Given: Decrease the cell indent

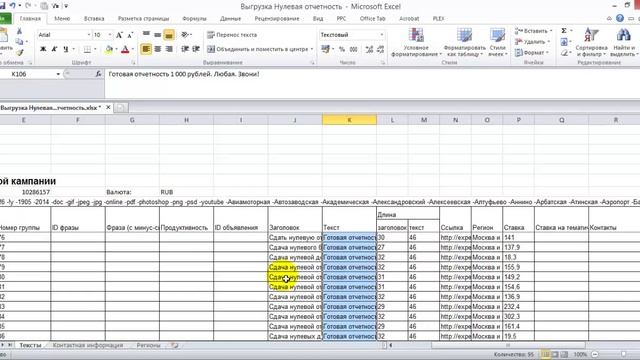Looking at the screenshot, I should coord(185,49).
